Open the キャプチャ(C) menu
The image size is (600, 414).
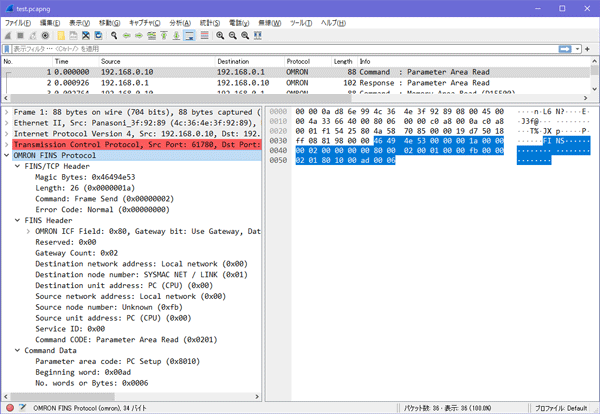click(x=145, y=23)
